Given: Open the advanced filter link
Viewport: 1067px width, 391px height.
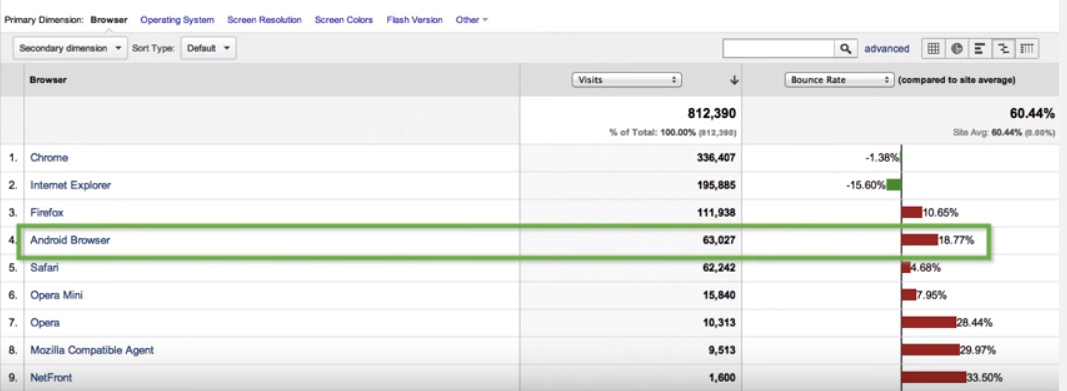Looking at the screenshot, I should tap(887, 48).
